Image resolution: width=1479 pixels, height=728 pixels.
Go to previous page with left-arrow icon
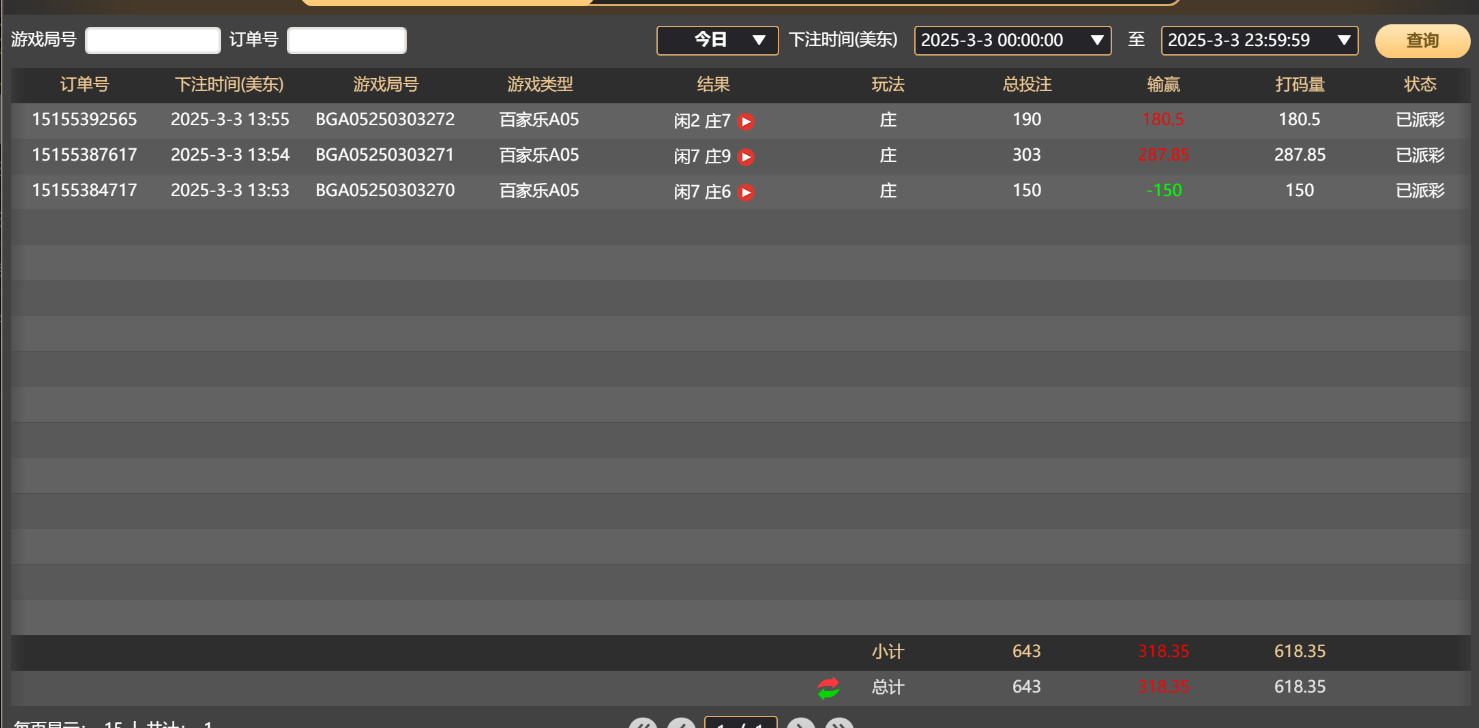tap(682, 723)
